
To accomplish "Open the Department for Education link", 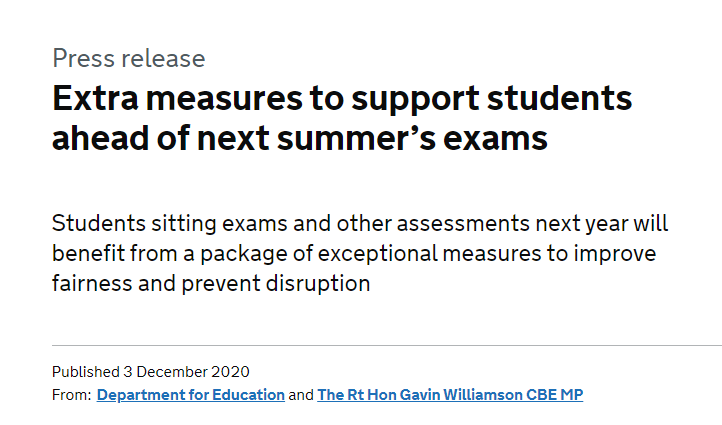I will pyautogui.click(x=191, y=395).
